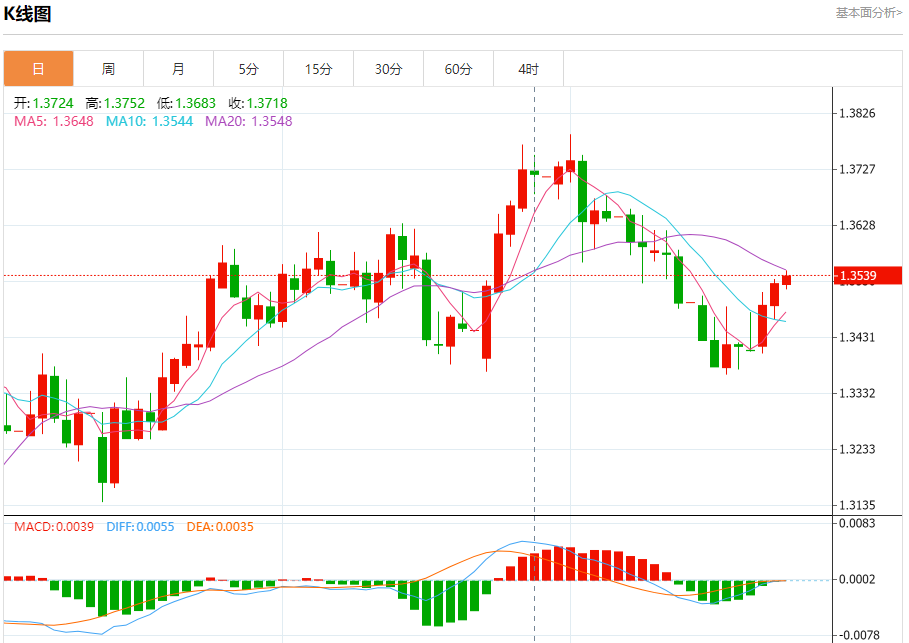Click the DIFF 0.0055 value label
909x643 pixels.
pos(140,527)
